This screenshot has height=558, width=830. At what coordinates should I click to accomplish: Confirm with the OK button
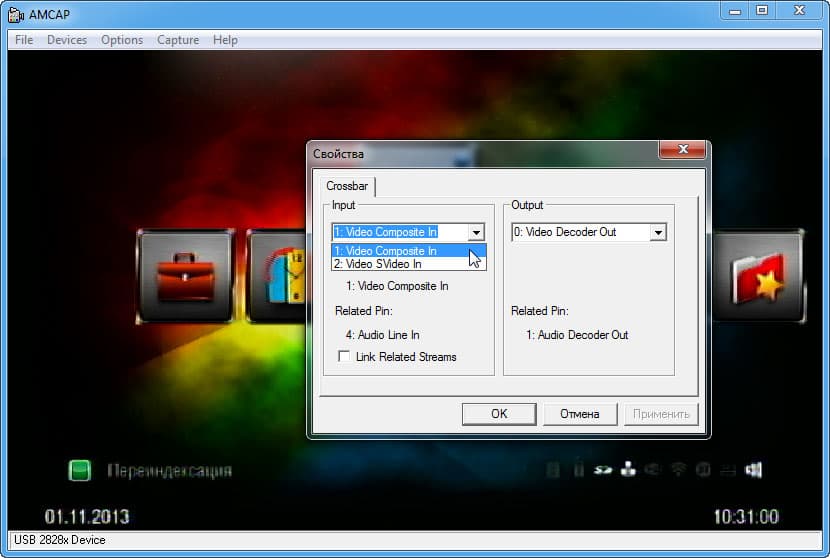(499, 413)
